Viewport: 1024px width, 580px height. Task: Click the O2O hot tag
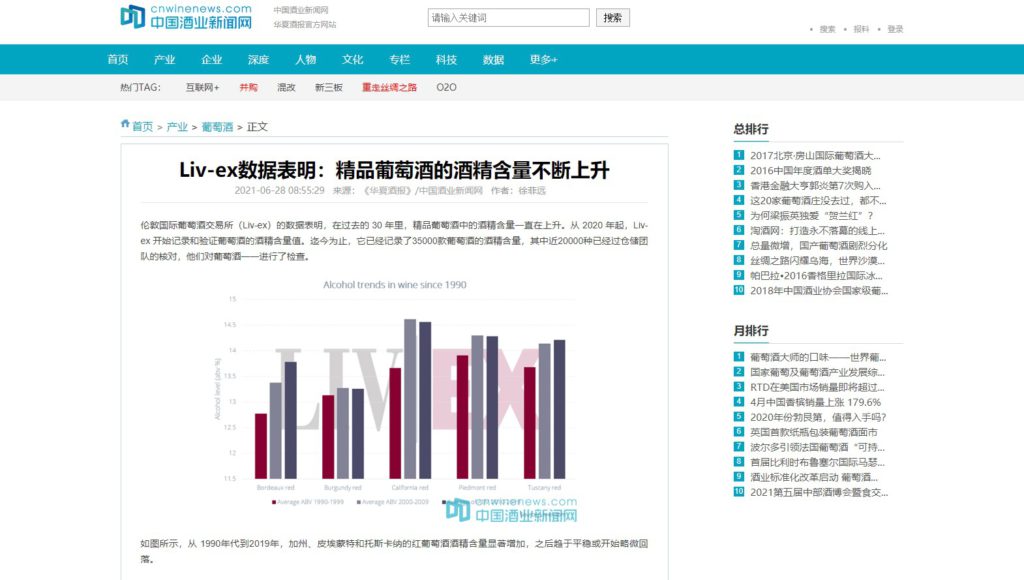(447, 87)
